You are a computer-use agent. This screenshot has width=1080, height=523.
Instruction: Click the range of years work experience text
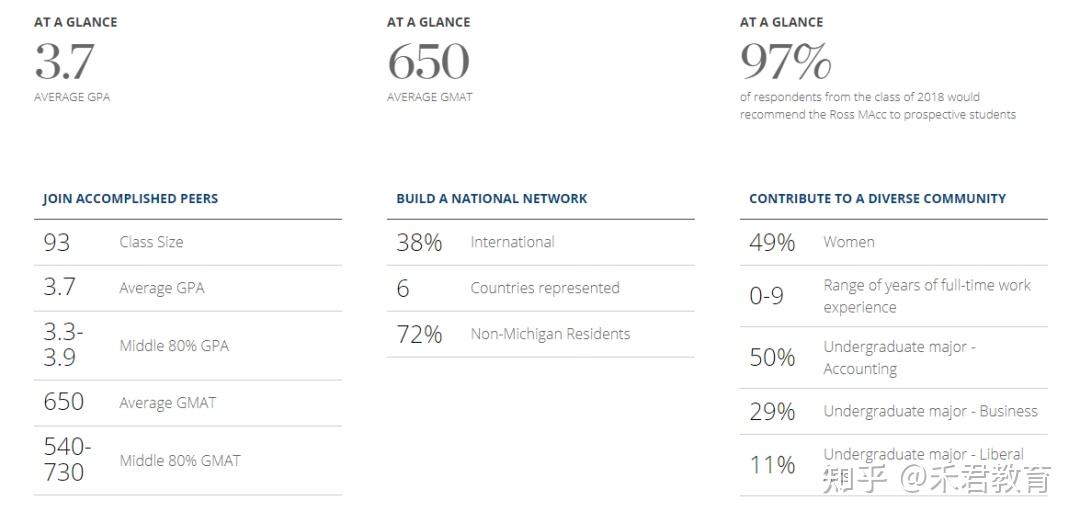[x=926, y=296]
